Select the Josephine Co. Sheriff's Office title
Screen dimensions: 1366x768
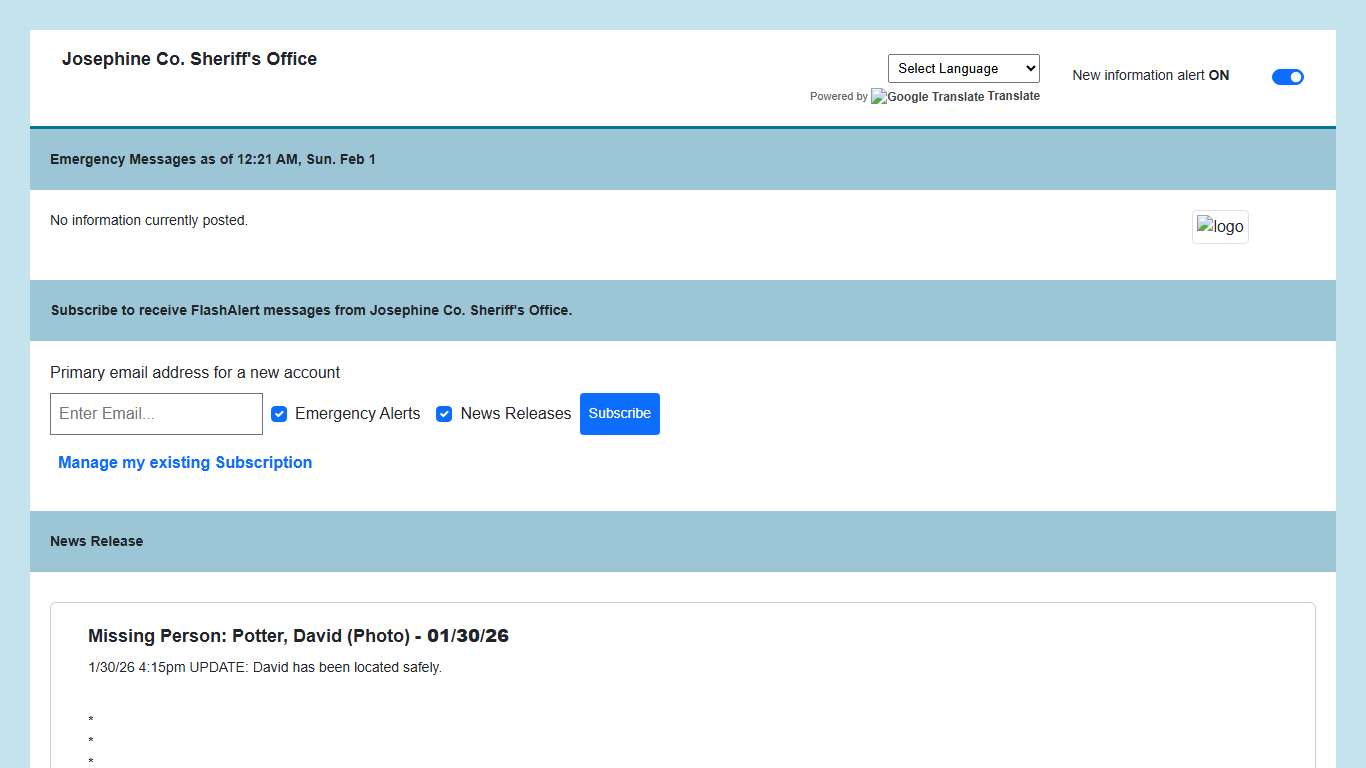[189, 59]
